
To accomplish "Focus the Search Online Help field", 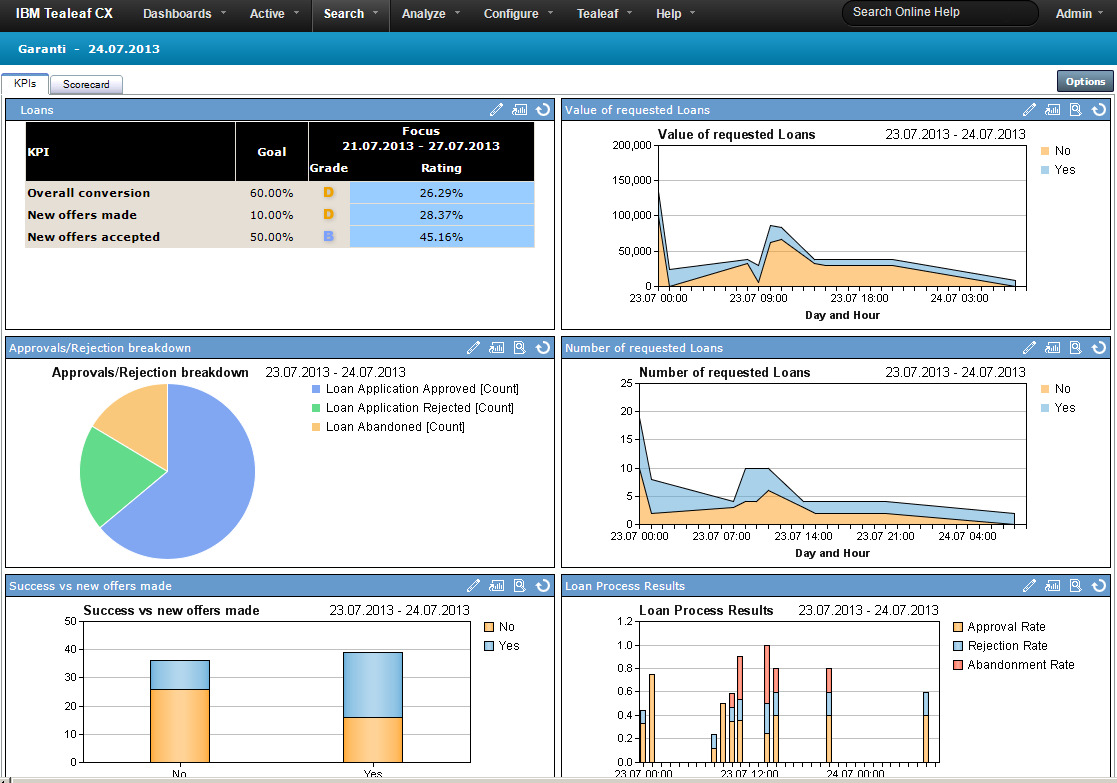I will pyautogui.click(x=940, y=12).
